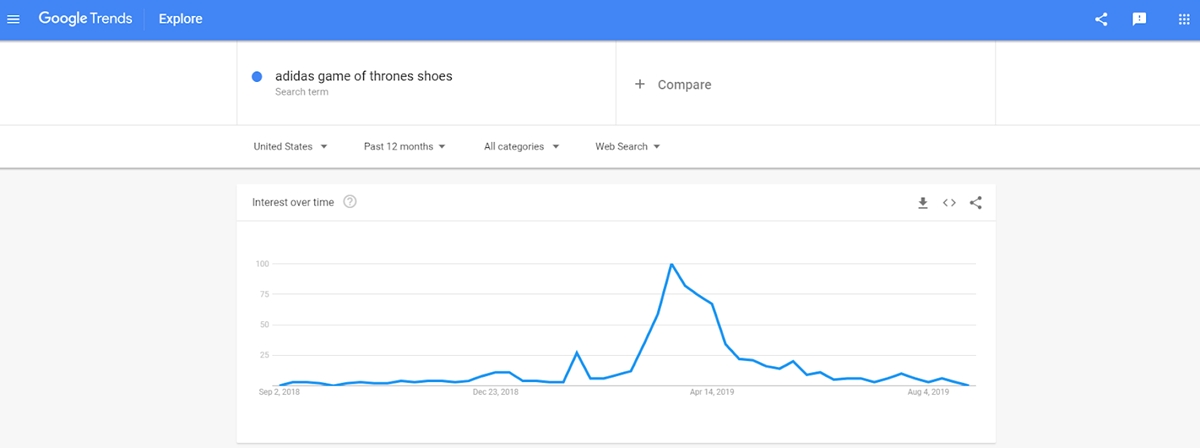Click the plus icon beside Compare
The image size is (1200, 448).
tap(640, 85)
